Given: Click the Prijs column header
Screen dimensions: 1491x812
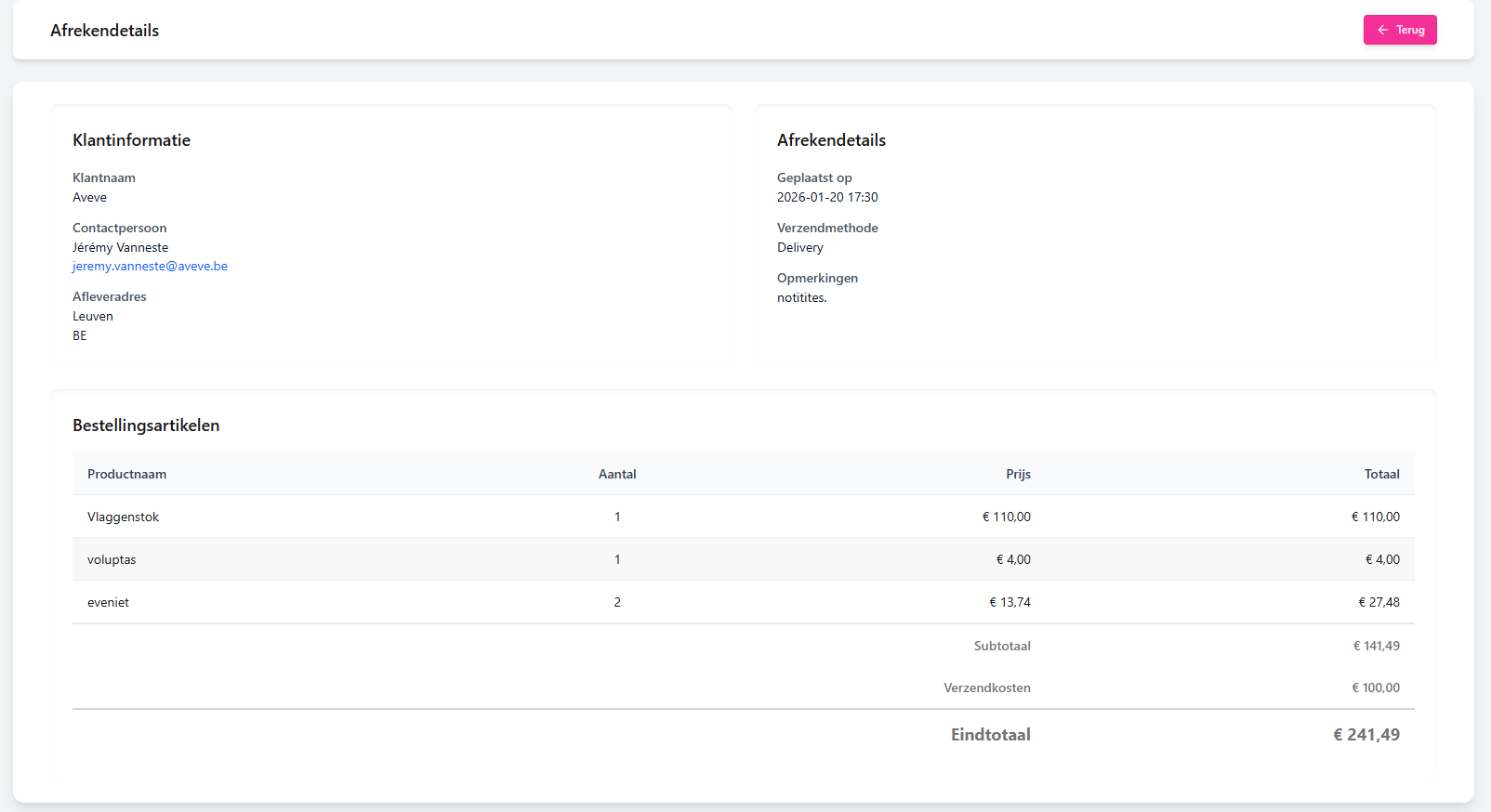Looking at the screenshot, I should 1018,474.
